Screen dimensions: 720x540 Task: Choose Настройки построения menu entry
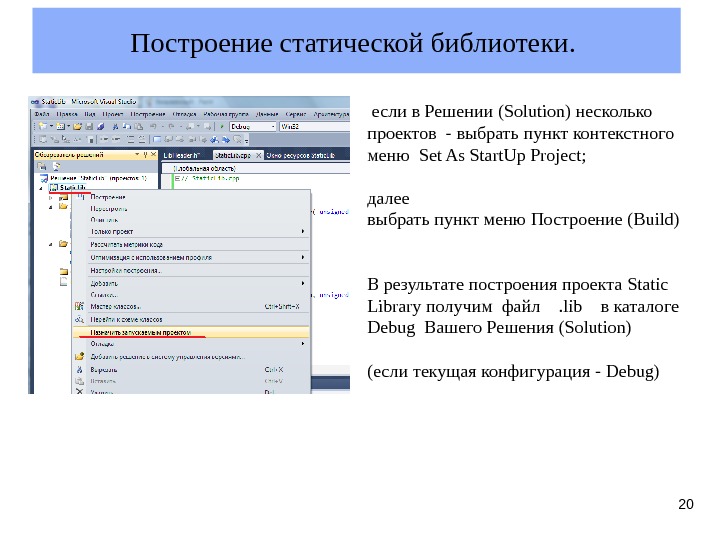[191, 270]
